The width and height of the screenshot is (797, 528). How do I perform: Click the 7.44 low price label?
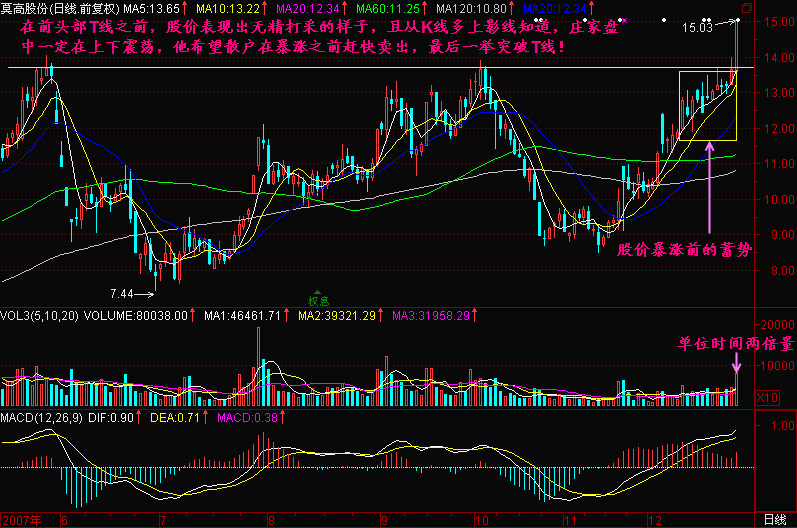point(121,293)
